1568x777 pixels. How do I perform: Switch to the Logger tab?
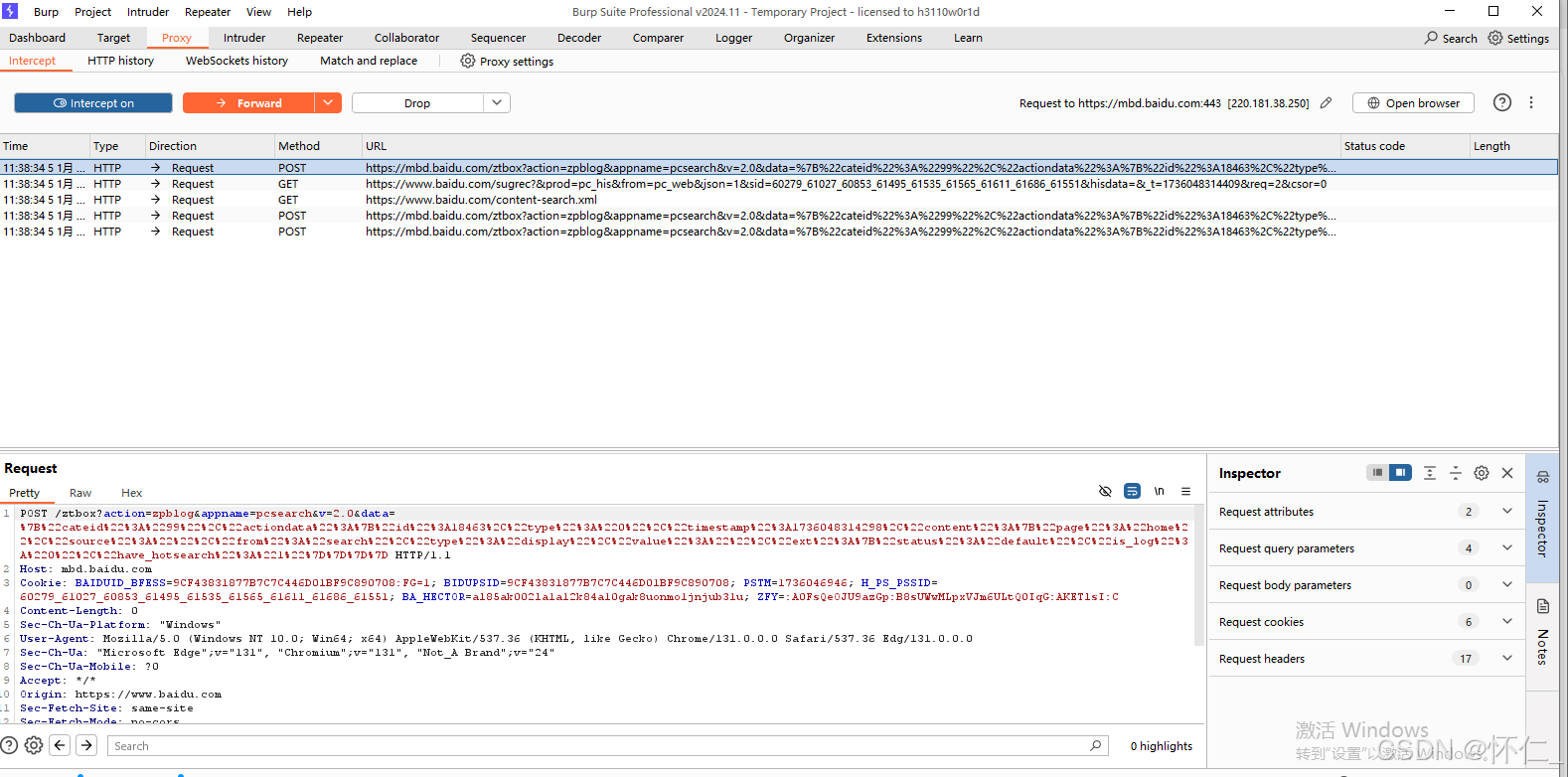click(x=733, y=38)
